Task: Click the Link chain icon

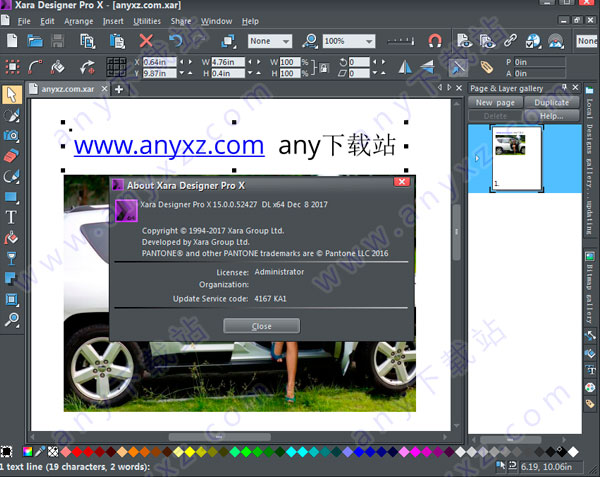Action: tap(510, 40)
